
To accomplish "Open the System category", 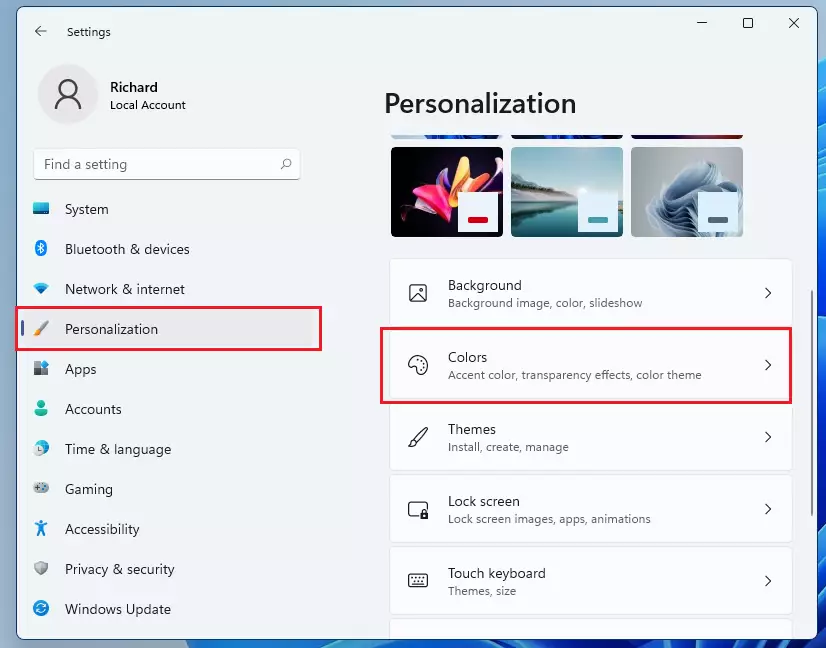I will [x=86, y=209].
